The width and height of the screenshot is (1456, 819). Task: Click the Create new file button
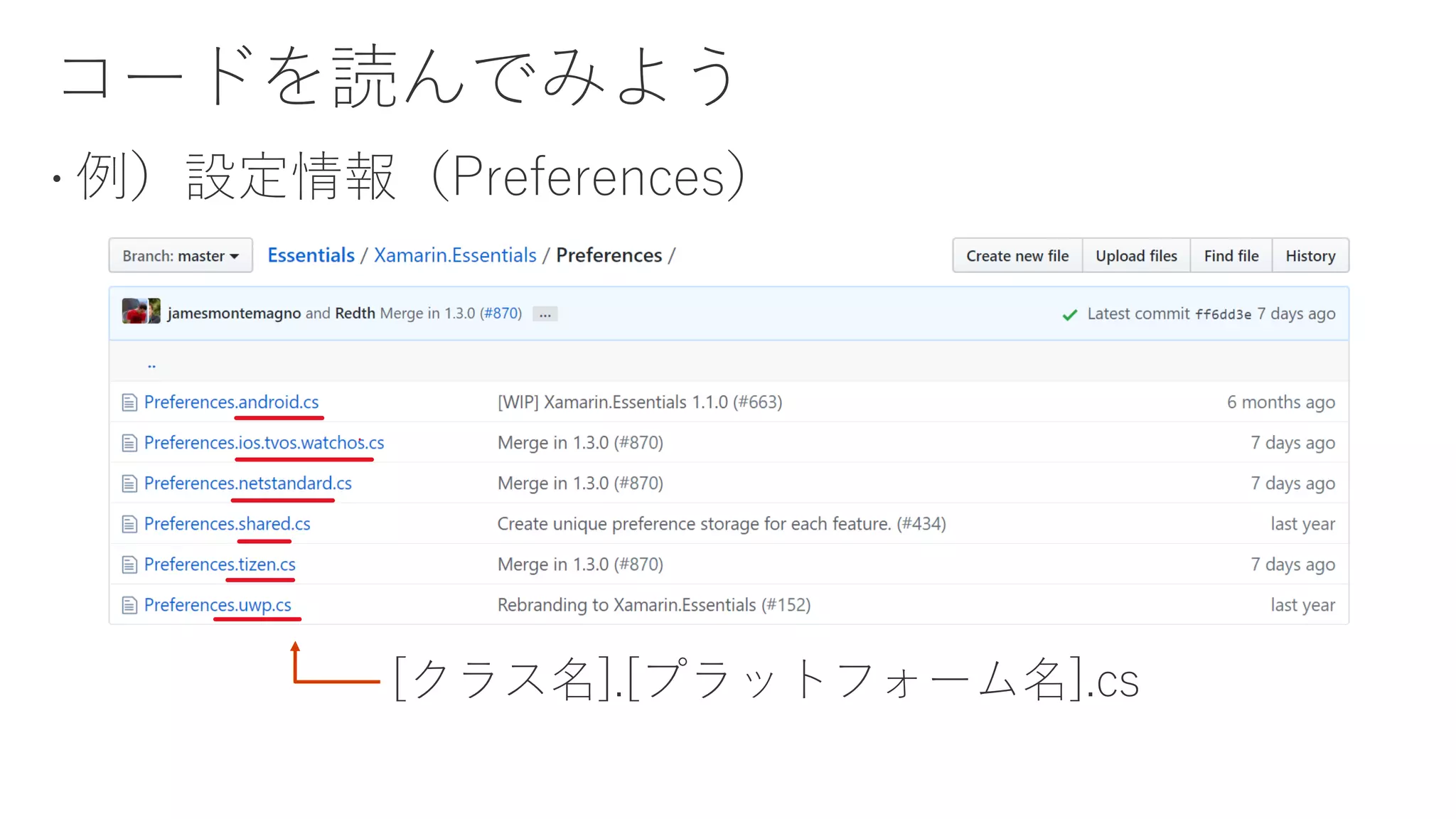coord(1017,255)
